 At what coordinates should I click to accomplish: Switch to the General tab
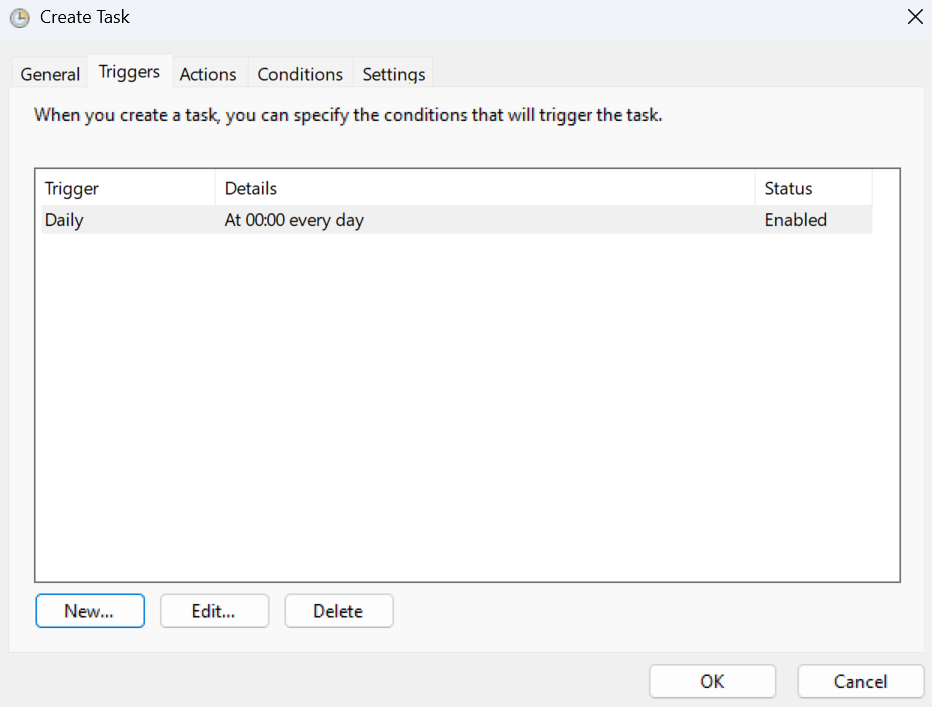pos(48,73)
